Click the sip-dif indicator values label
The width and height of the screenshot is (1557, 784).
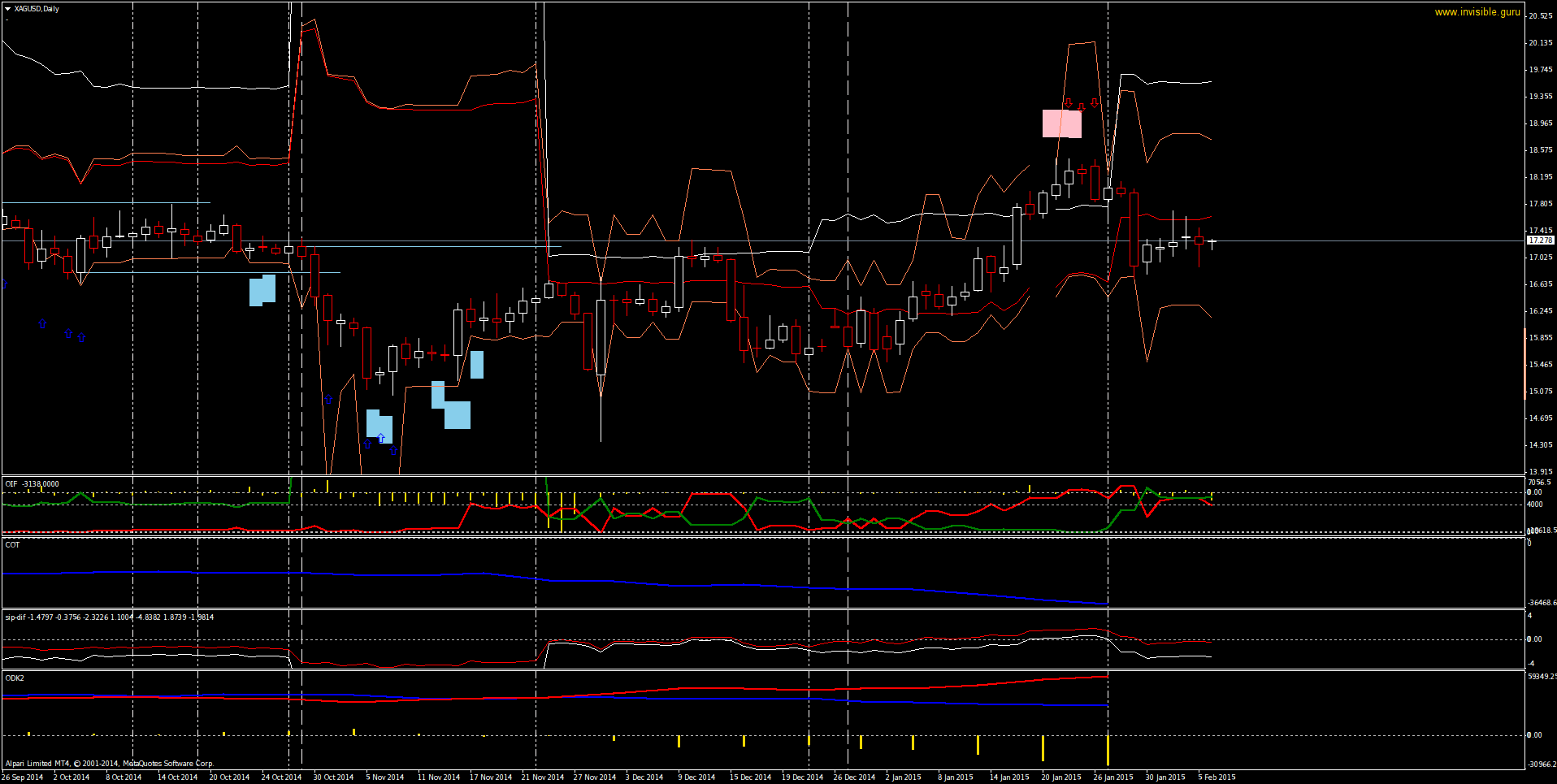(110, 617)
